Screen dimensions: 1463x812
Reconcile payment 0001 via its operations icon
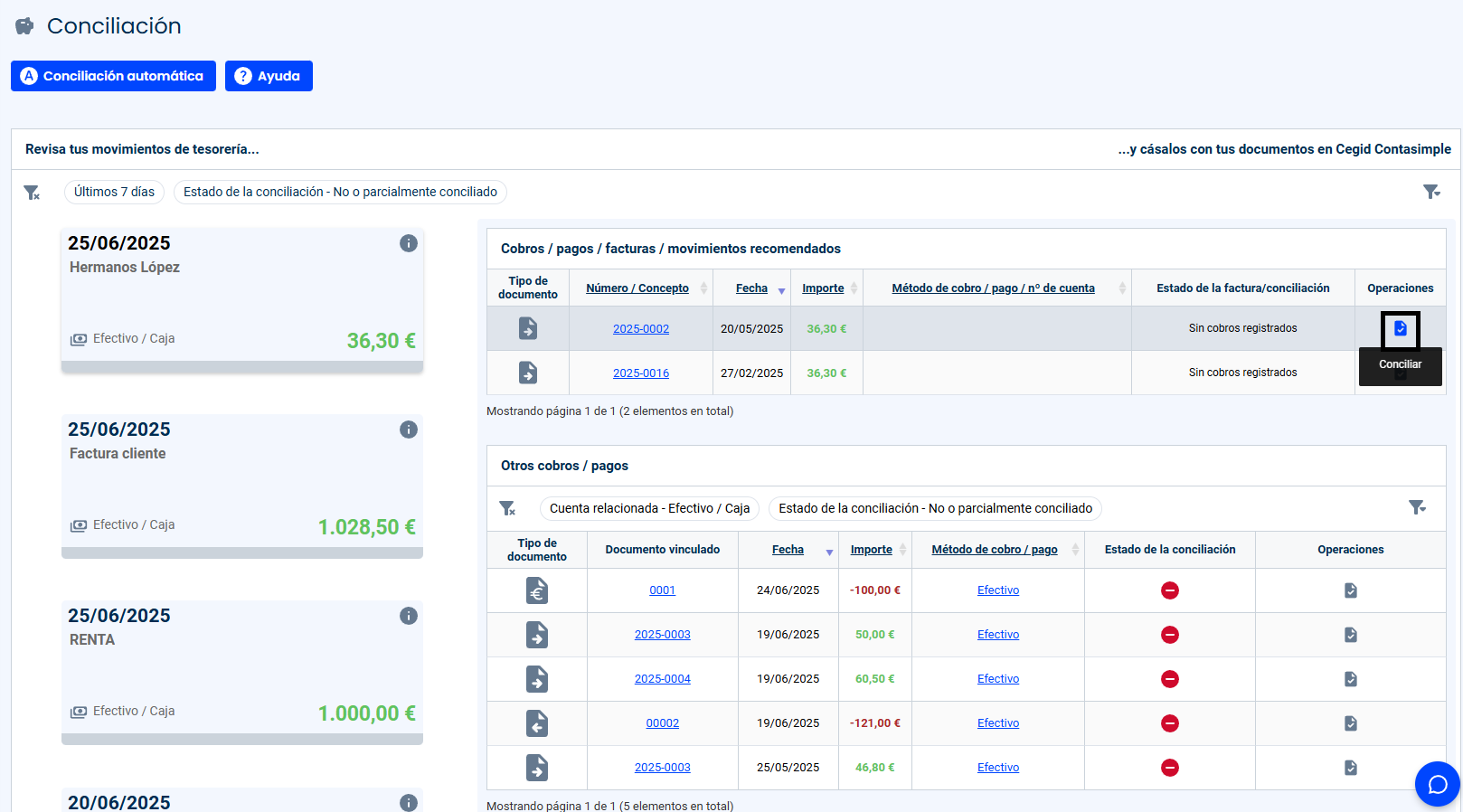click(x=1351, y=590)
